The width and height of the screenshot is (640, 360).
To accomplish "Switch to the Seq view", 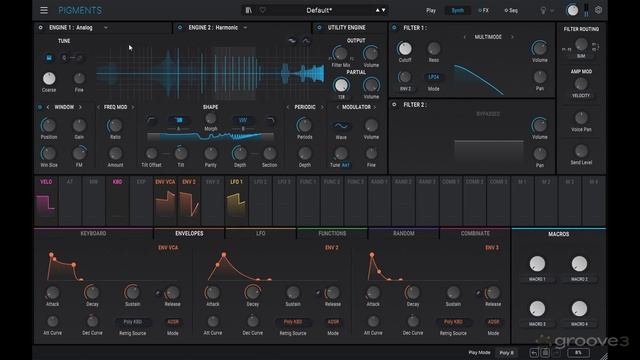I will 511,11.
